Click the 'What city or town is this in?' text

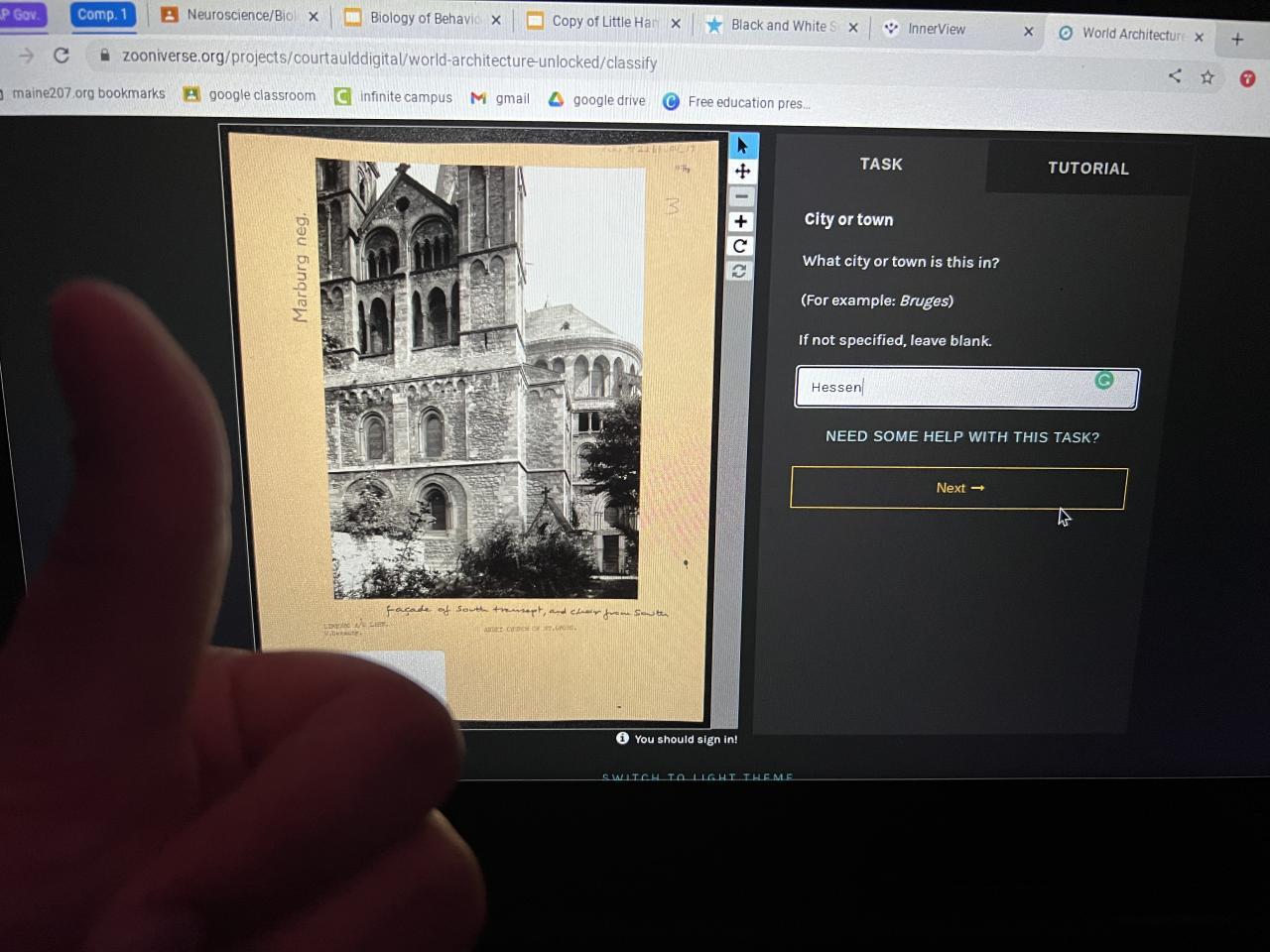(900, 262)
